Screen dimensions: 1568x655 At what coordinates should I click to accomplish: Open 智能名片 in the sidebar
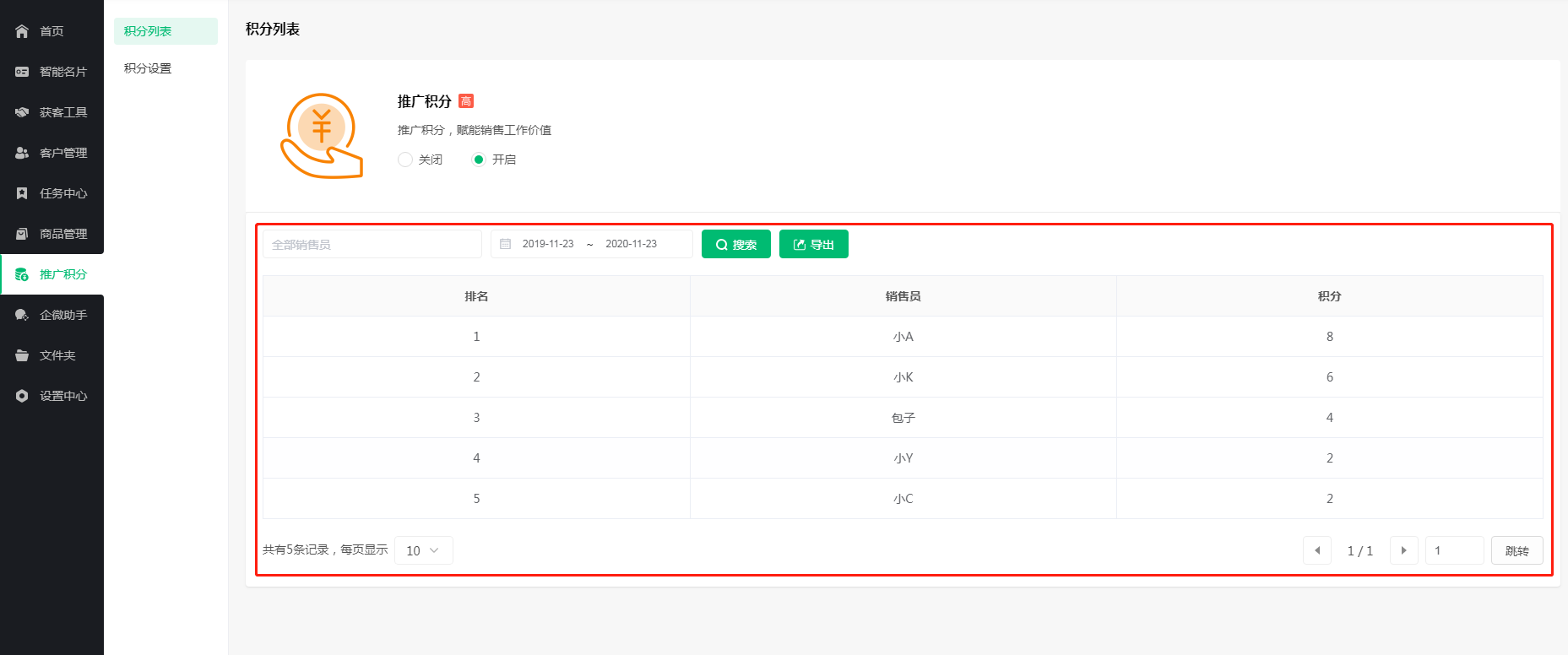[52, 72]
